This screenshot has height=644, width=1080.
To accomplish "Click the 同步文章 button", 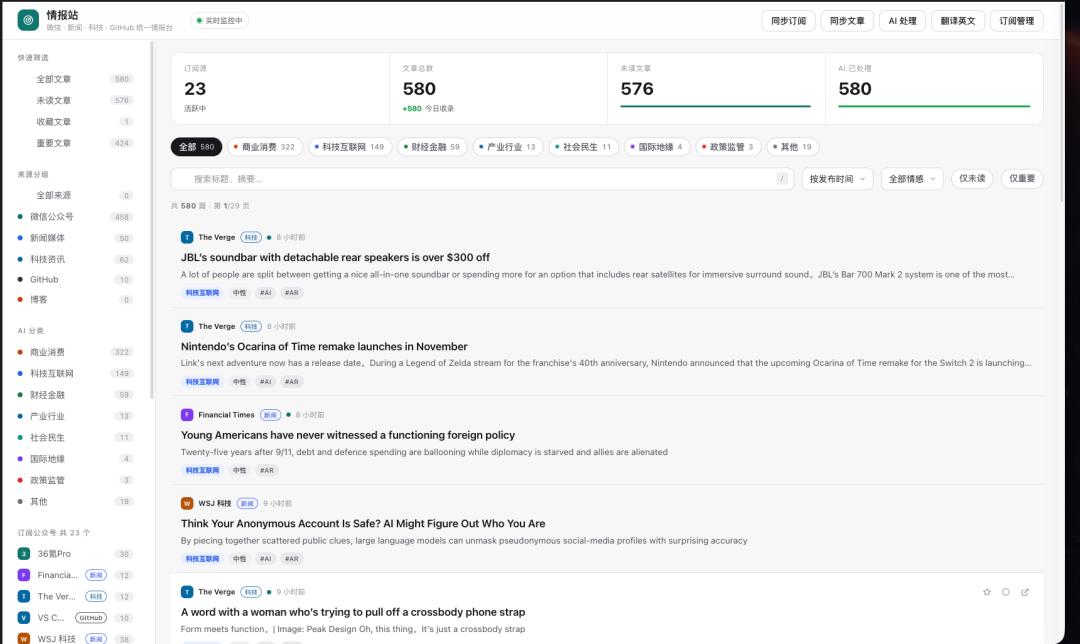I will pyautogui.click(x=847, y=21).
